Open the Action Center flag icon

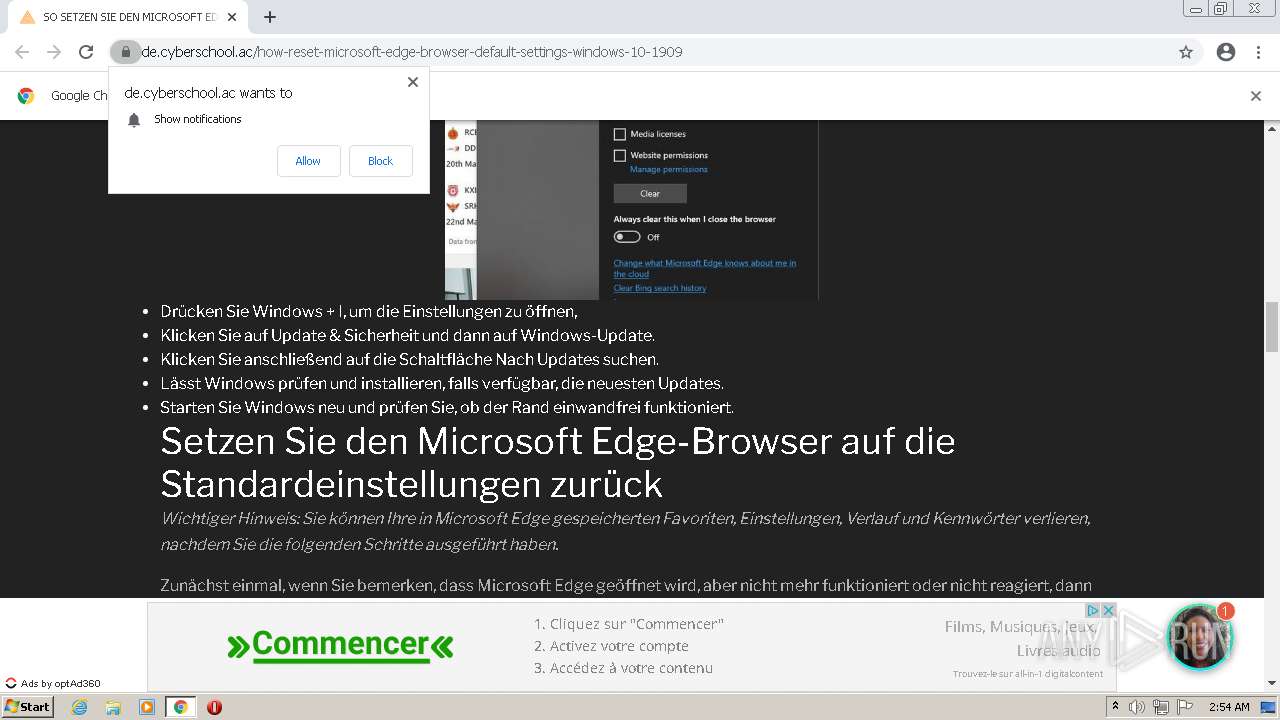pyautogui.click(x=1185, y=707)
